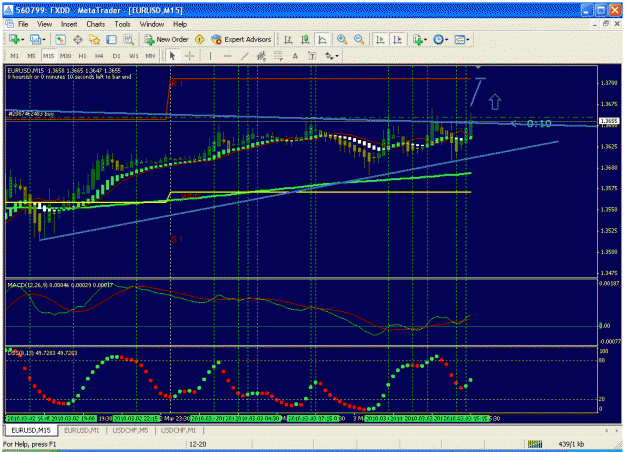Screen dimensions: 625x452
Task: Click the New Order button
Action: [166, 39]
